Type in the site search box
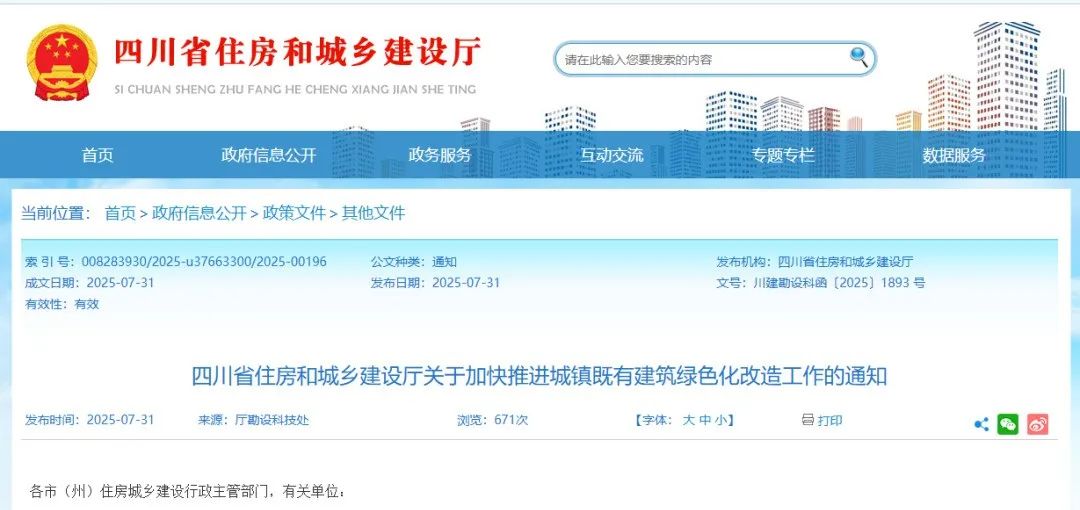 (700, 59)
